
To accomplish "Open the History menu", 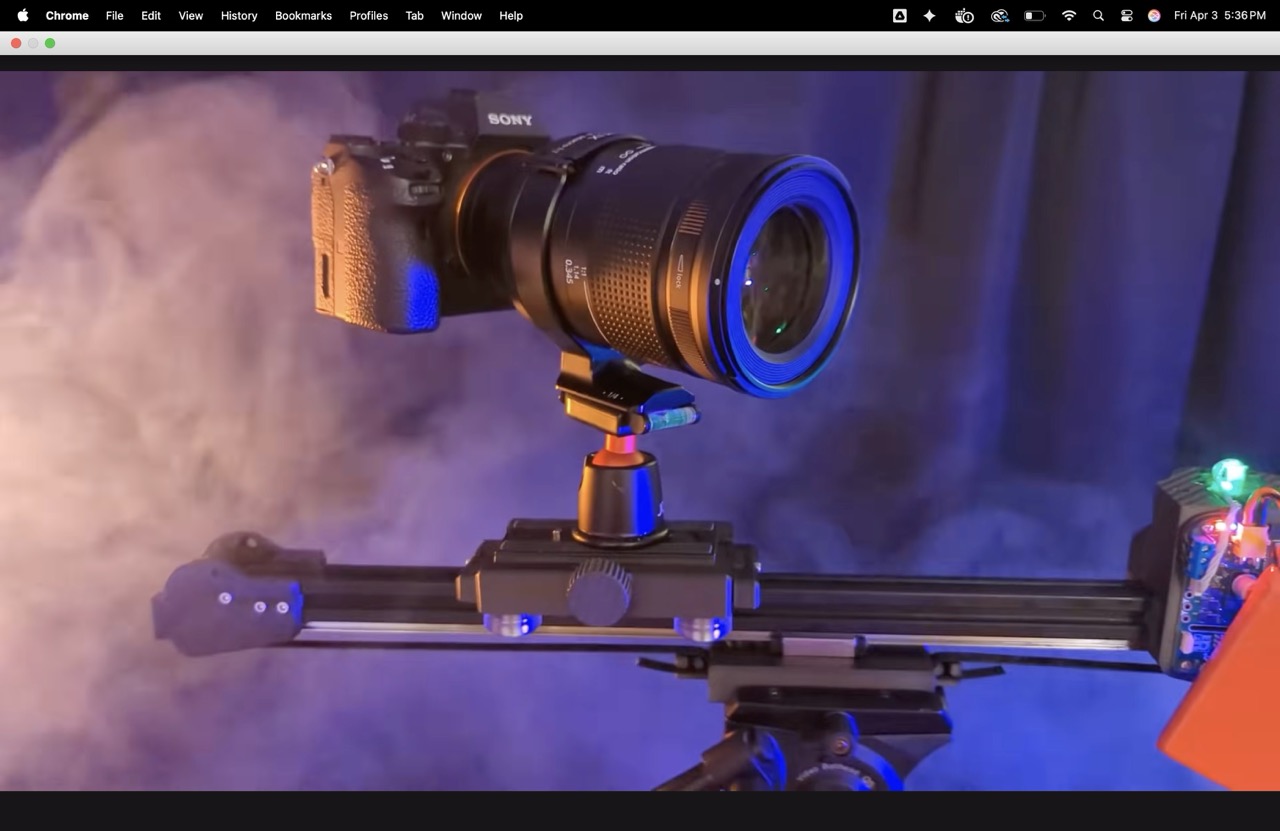I will [x=239, y=15].
